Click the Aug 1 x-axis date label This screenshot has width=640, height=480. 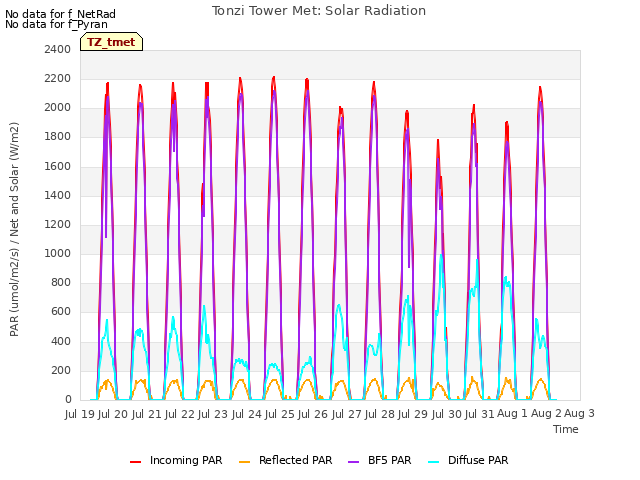[513, 413]
